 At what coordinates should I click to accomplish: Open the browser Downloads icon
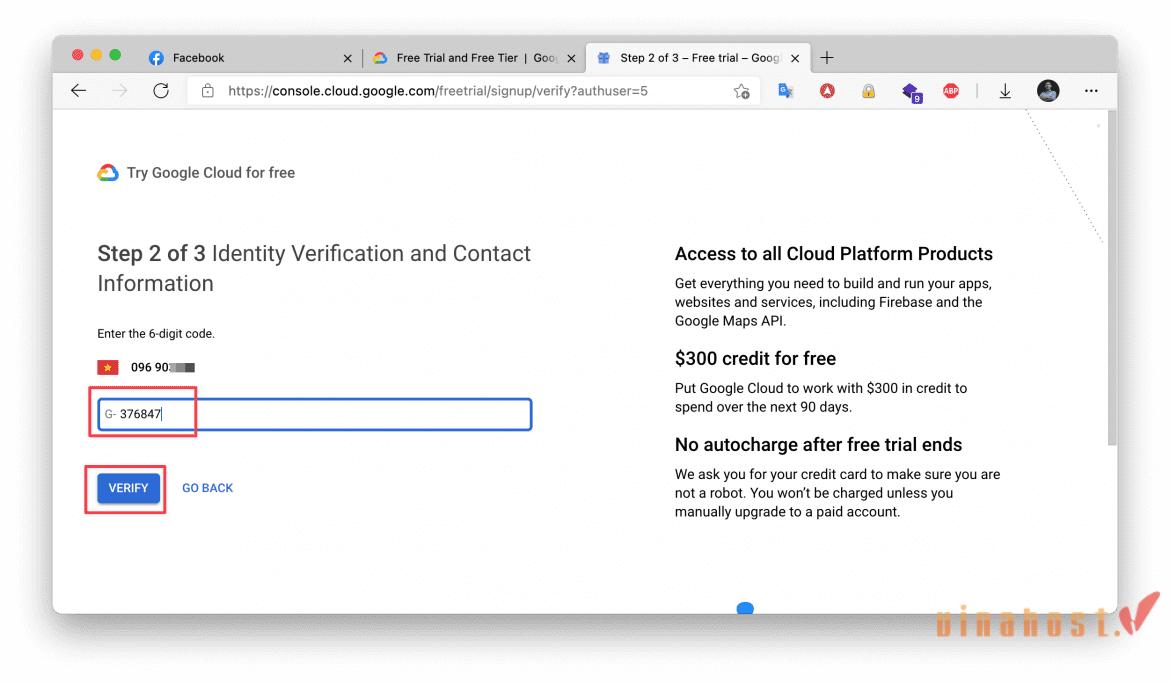1005,90
